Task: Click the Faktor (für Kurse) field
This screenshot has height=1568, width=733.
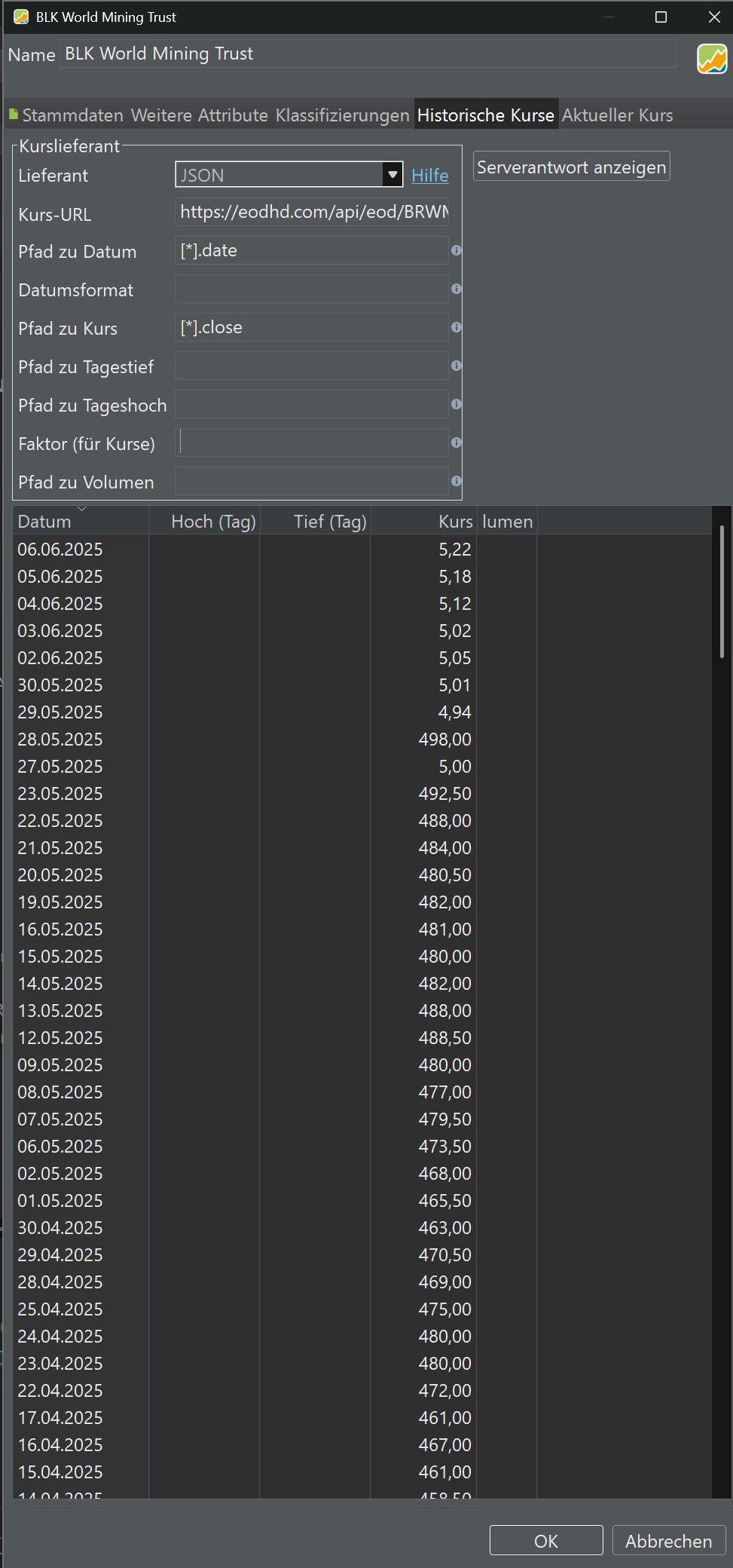Action: (312, 443)
